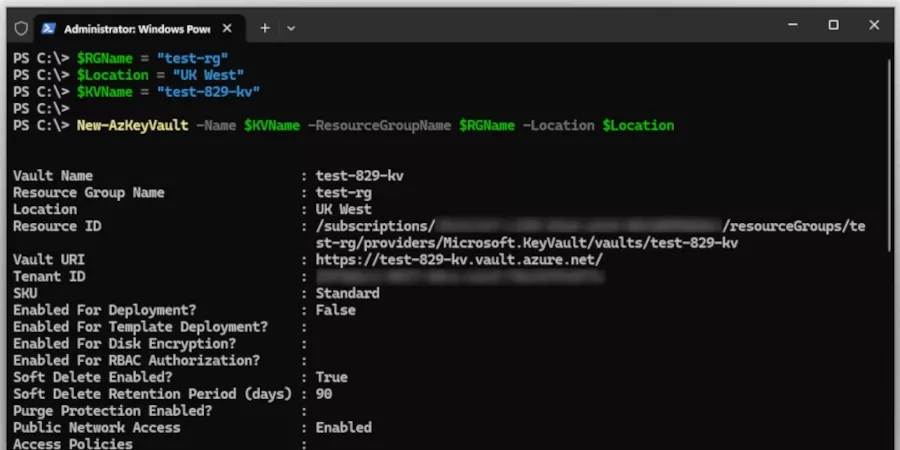Click the retention period value 90
Image resolution: width=900 pixels, height=450 pixels.
click(x=324, y=394)
